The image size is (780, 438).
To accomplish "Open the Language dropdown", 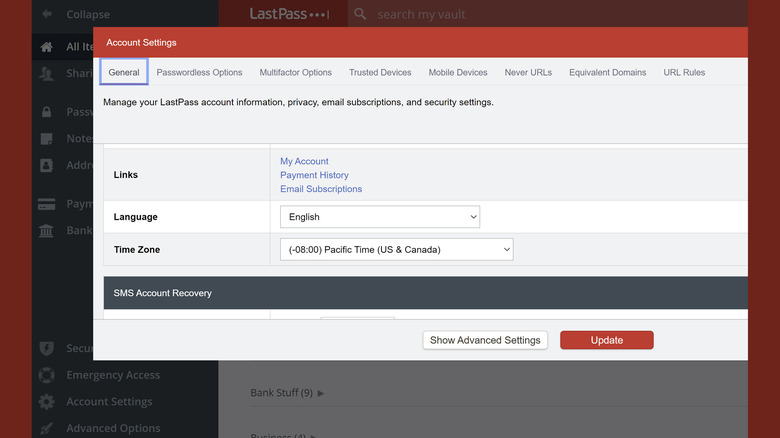I will [x=379, y=217].
